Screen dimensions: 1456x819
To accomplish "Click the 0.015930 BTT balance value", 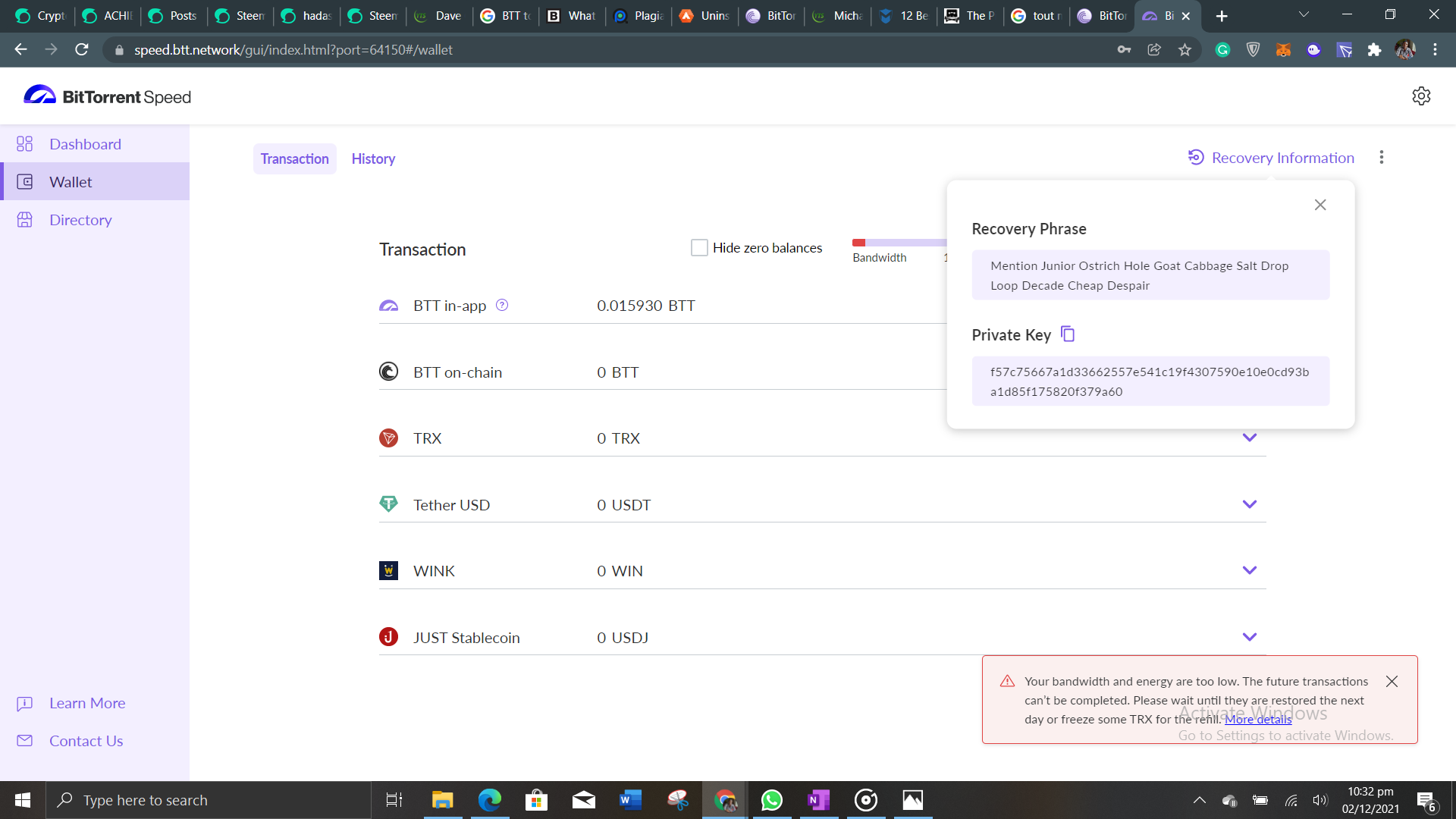I will (645, 306).
